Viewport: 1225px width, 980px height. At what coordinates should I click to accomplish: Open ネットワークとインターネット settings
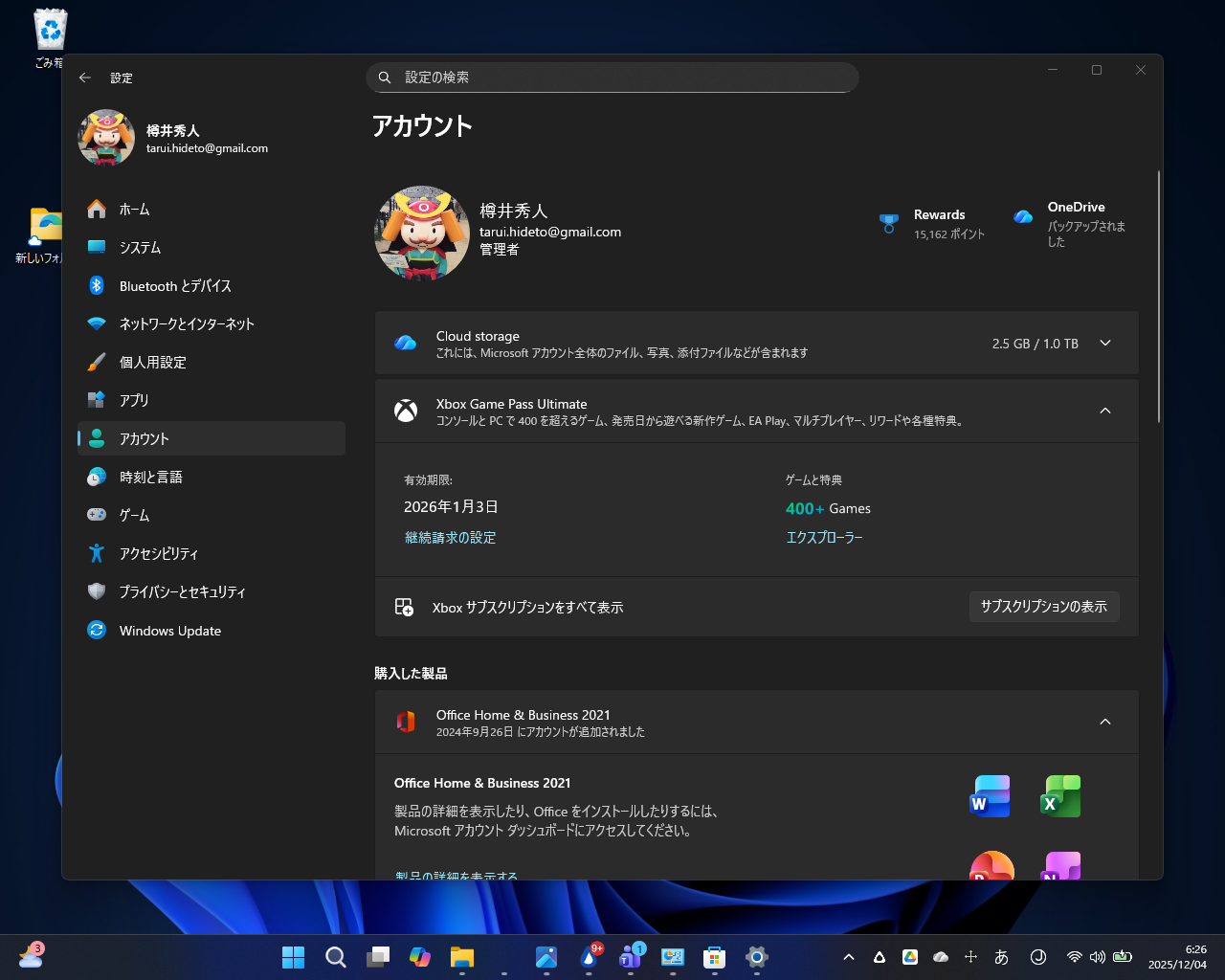coord(212,323)
